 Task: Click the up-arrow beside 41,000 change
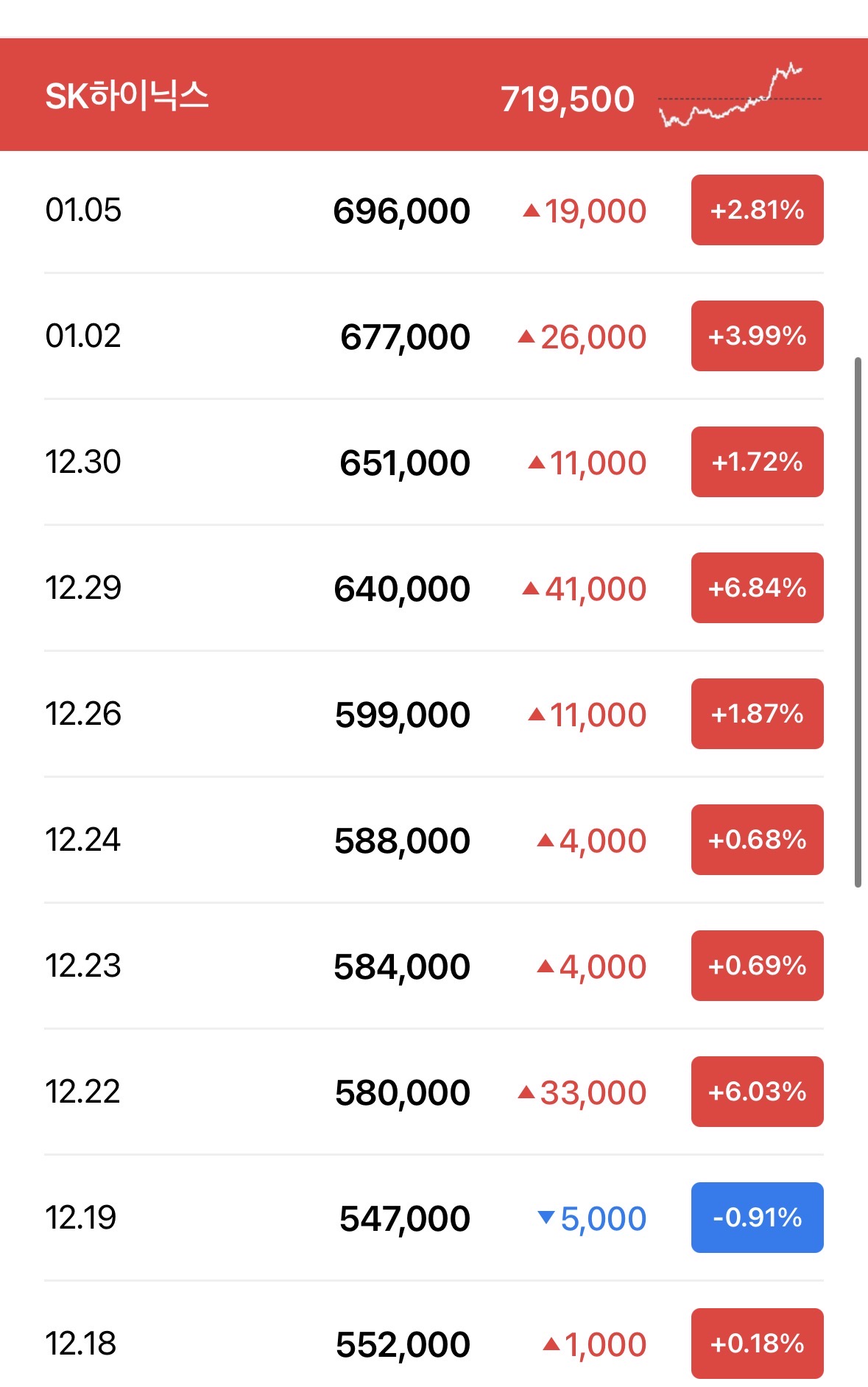tap(531, 589)
